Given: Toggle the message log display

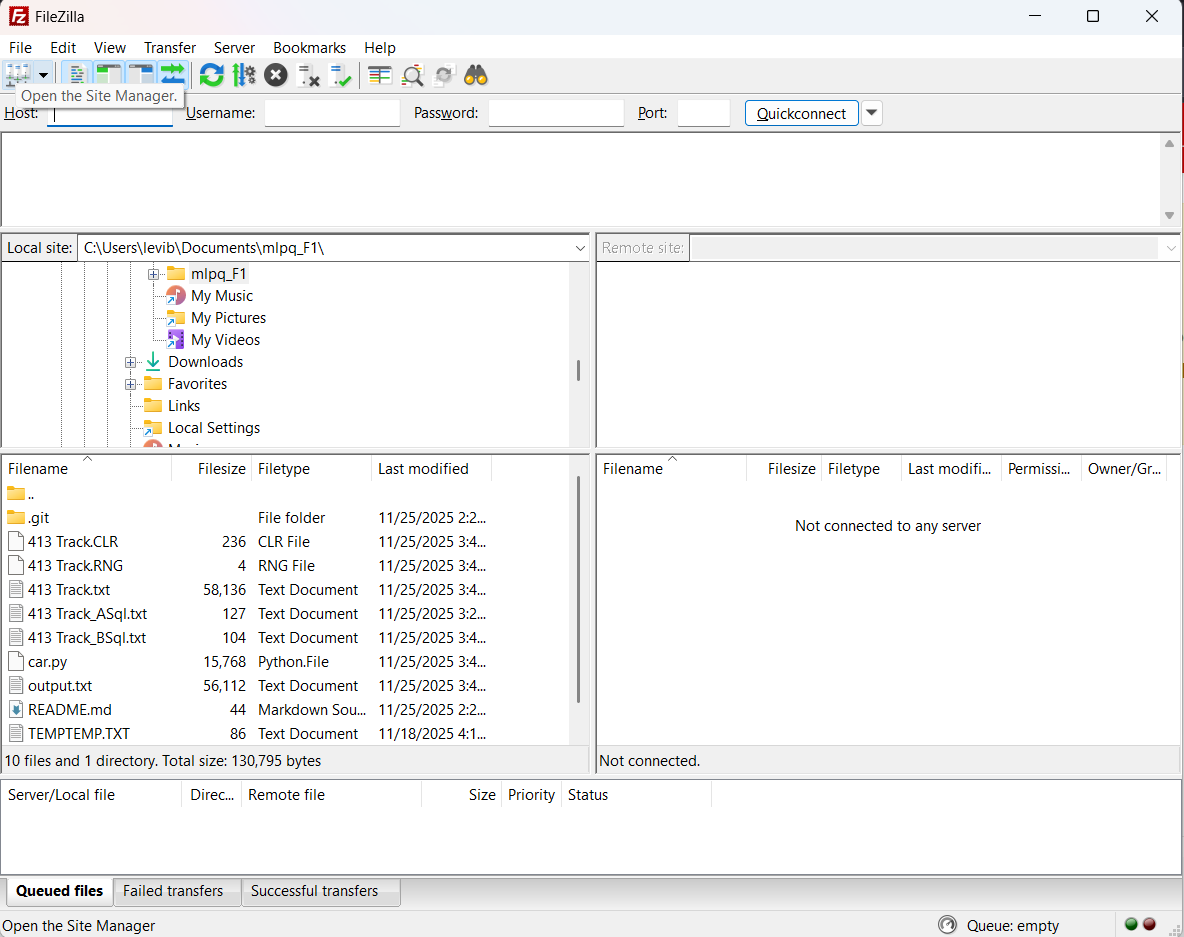Looking at the screenshot, I should pos(77,74).
